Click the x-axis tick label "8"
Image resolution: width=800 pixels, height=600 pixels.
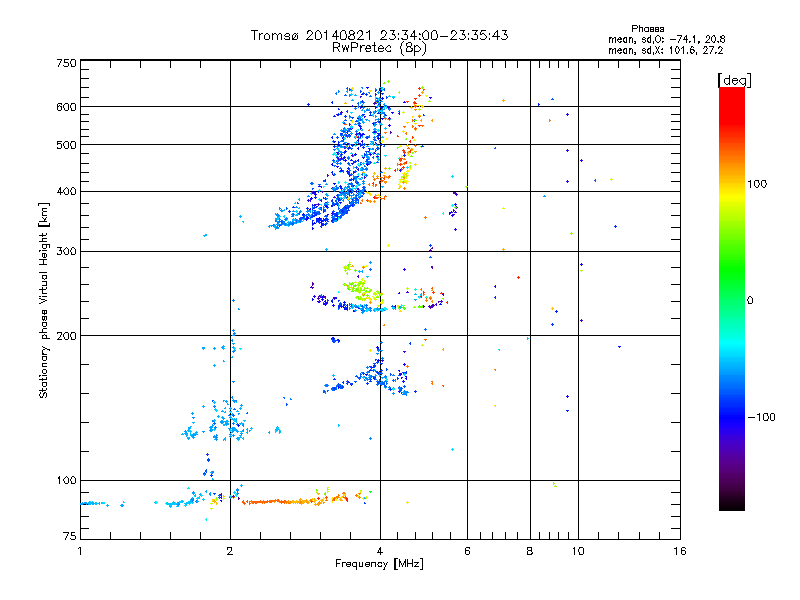(x=530, y=551)
